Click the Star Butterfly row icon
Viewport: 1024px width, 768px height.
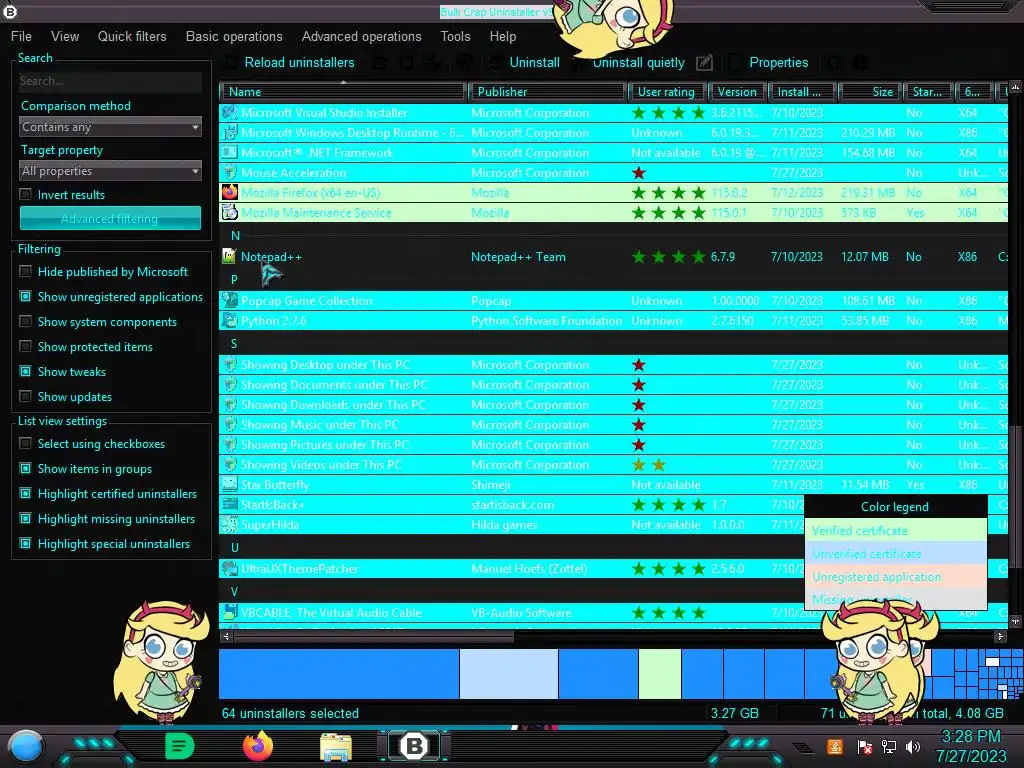click(x=229, y=485)
